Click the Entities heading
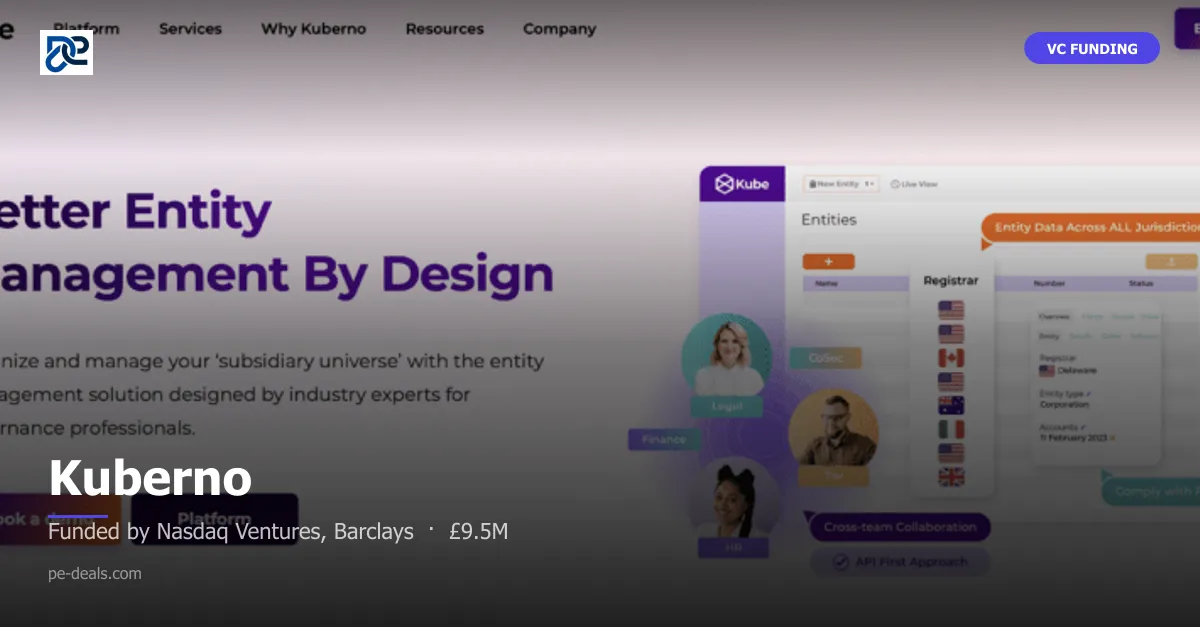The width and height of the screenshot is (1200, 627). 829,219
